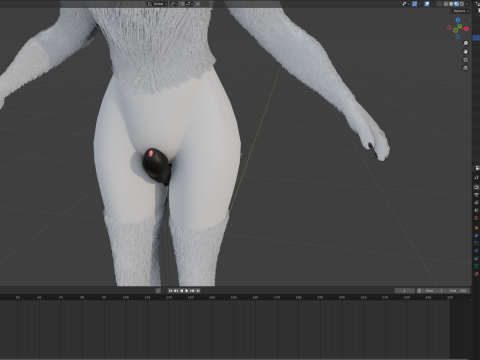Switch to wireframe viewport shading
Screen dimensions: 480x360
click(x=446, y=4)
